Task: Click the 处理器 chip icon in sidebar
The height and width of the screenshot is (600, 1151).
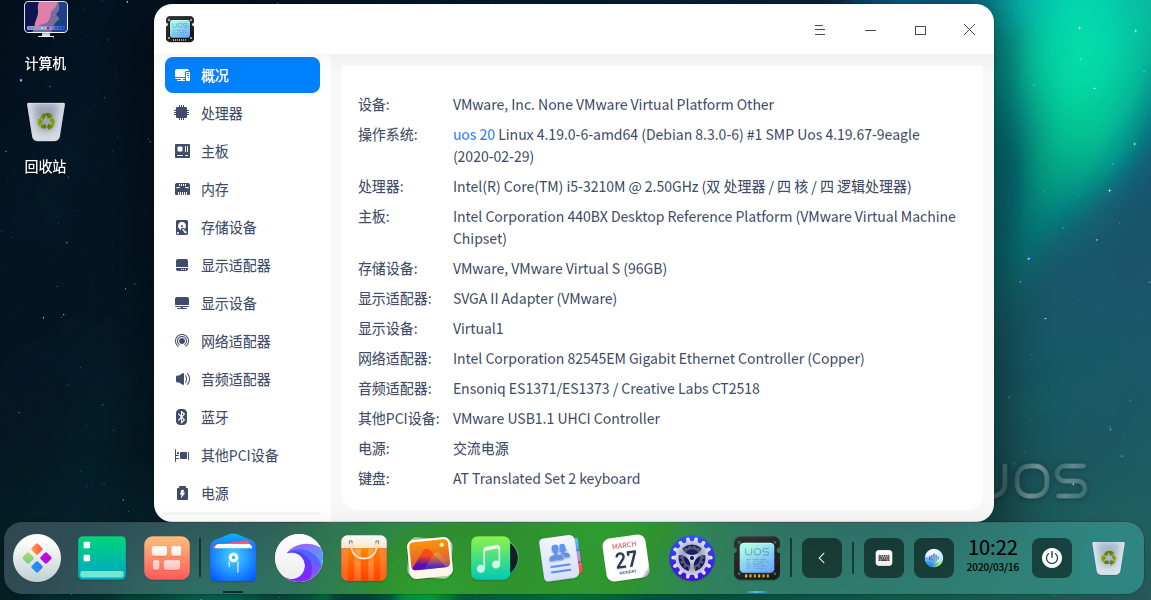Action: coord(182,113)
